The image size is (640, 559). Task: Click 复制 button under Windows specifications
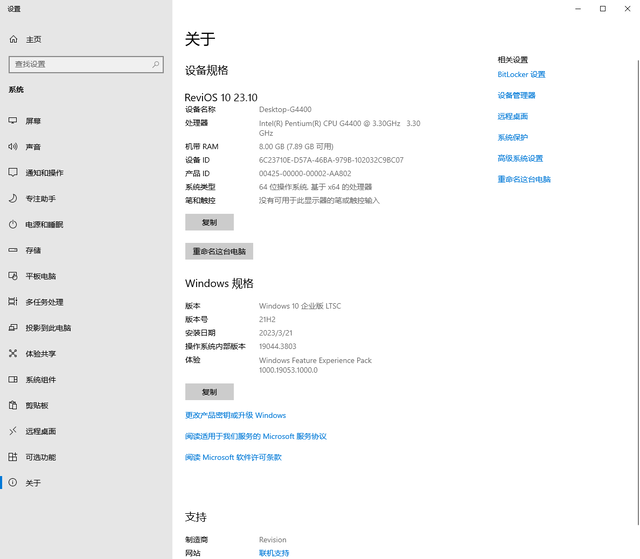tap(209, 392)
